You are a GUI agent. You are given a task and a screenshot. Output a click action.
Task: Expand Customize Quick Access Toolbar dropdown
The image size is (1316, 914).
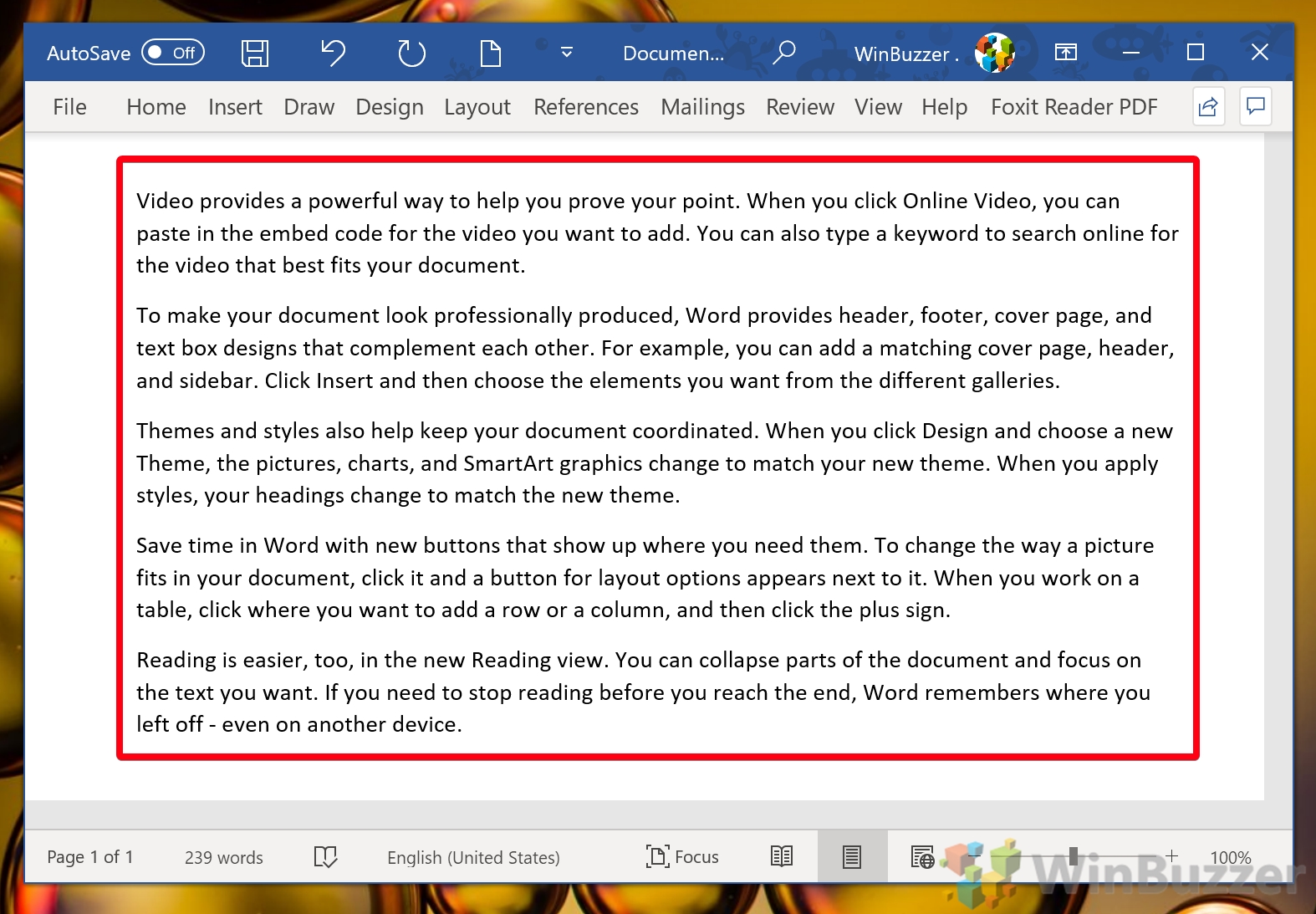click(x=567, y=53)
